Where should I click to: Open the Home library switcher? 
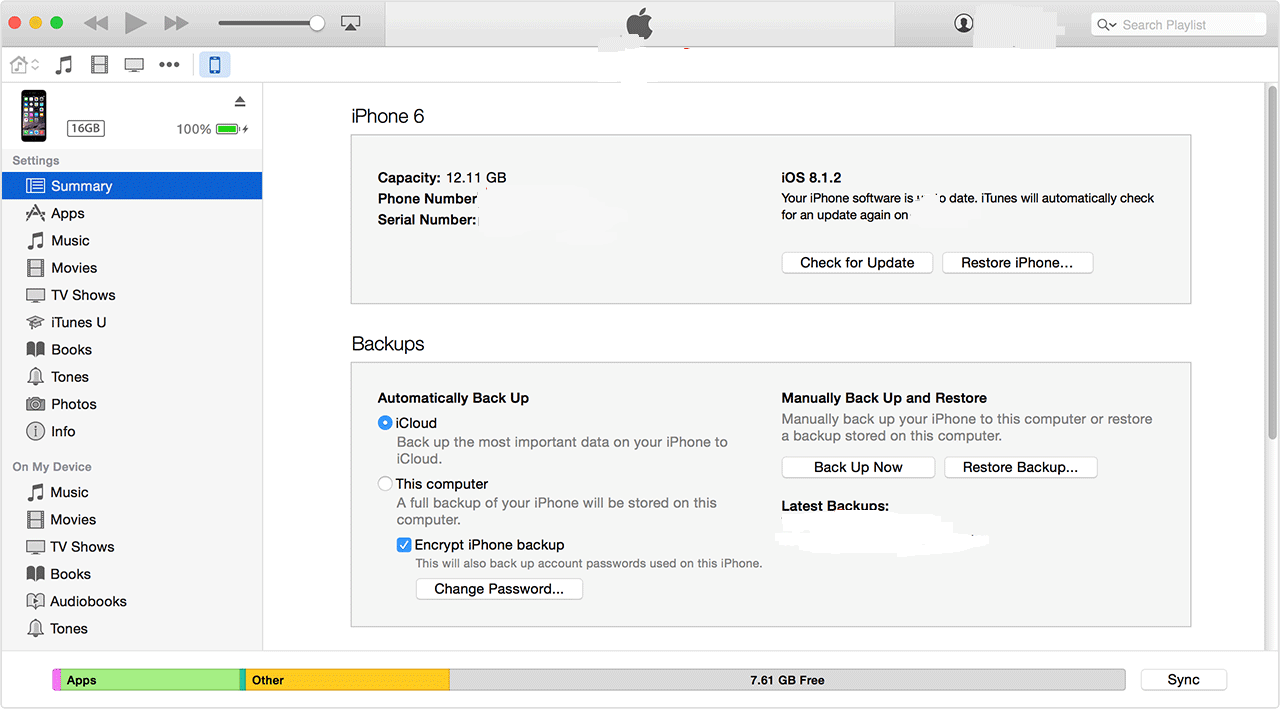(x=24, y=65)
